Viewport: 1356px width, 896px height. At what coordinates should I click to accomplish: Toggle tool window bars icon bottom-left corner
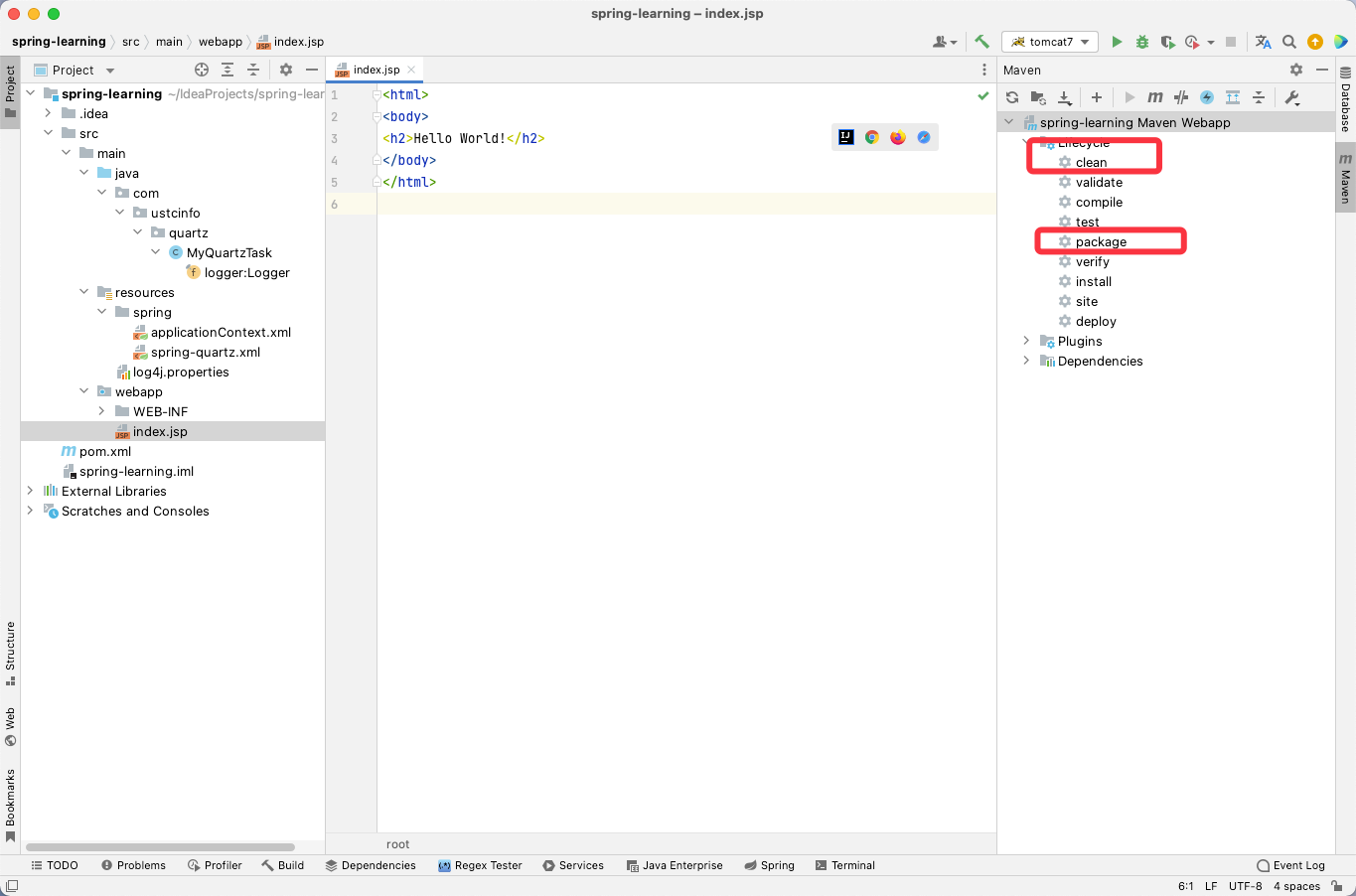[11, 886]
